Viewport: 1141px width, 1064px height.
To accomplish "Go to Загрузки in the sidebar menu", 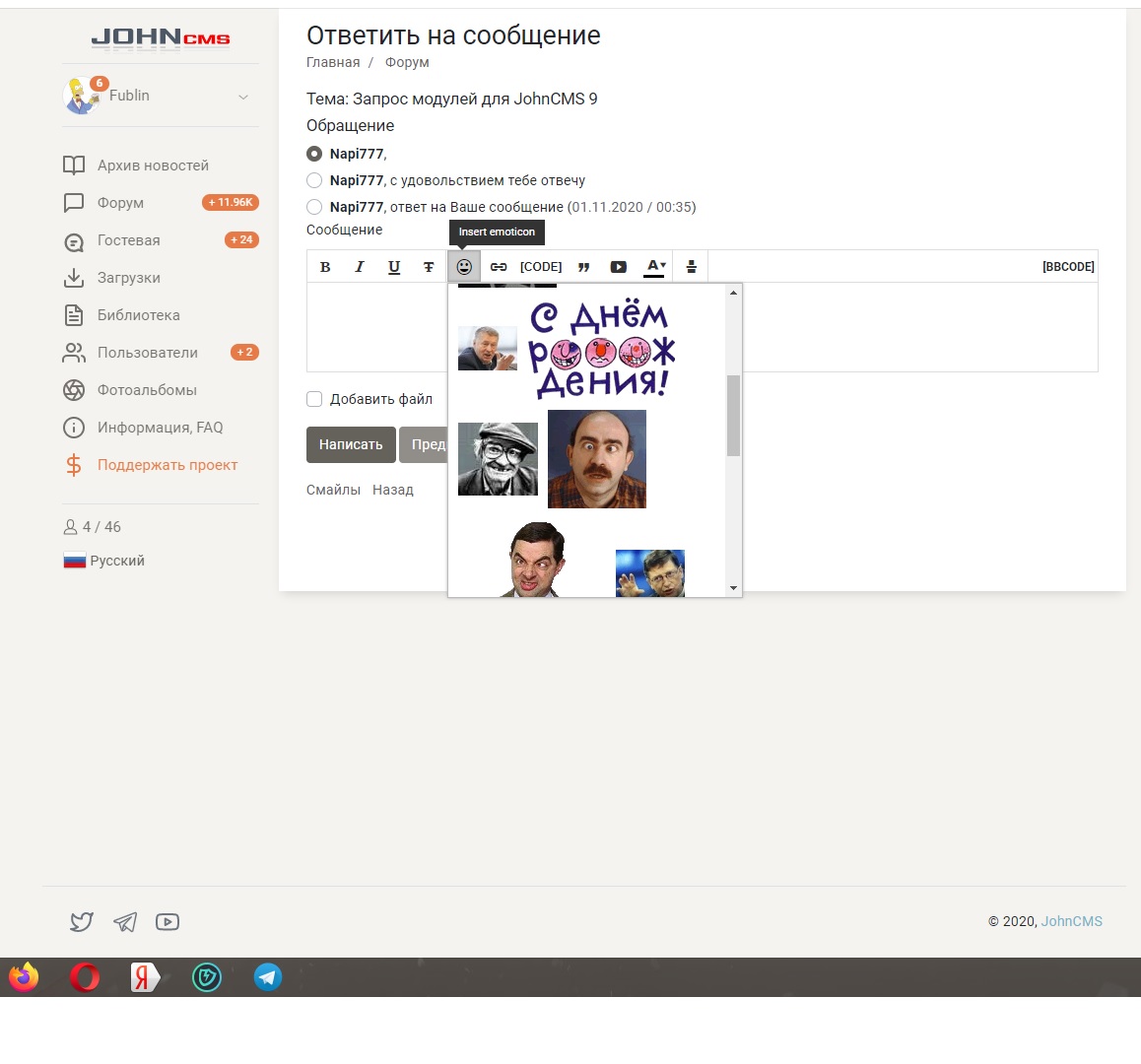I will (128, 278).
